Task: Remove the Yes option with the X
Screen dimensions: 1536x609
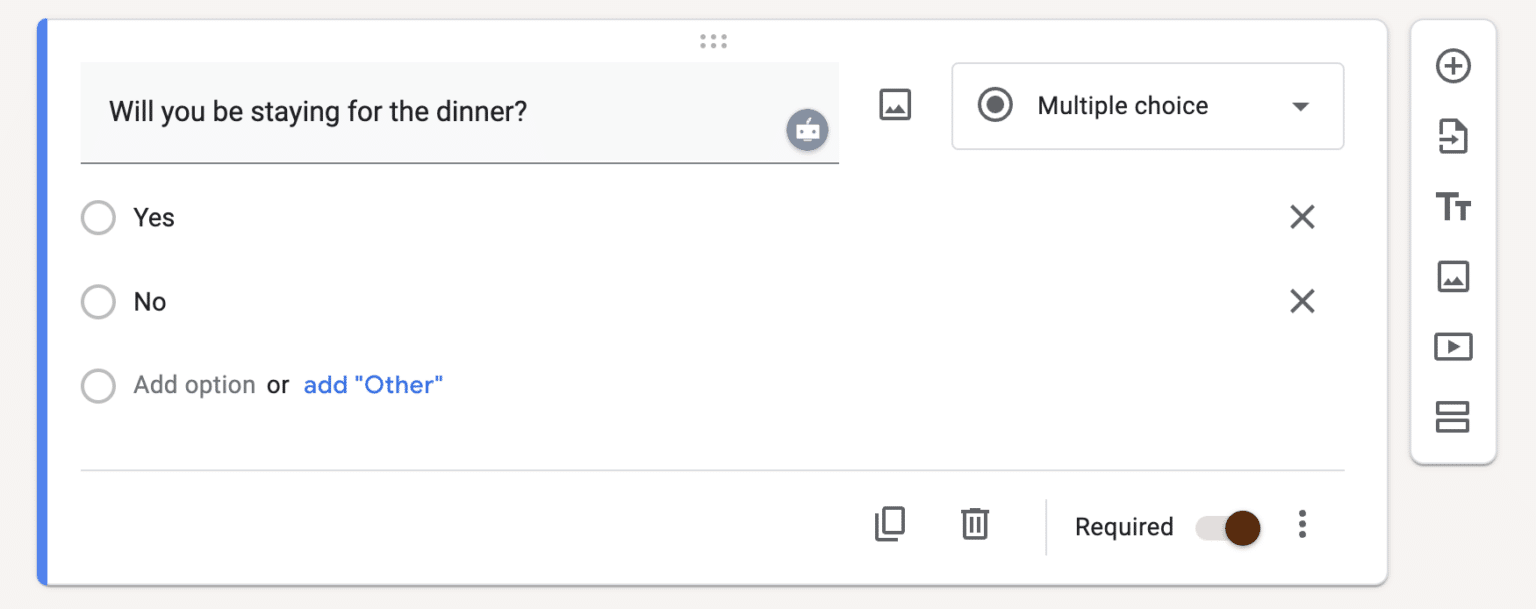Action: [1302, 217]
